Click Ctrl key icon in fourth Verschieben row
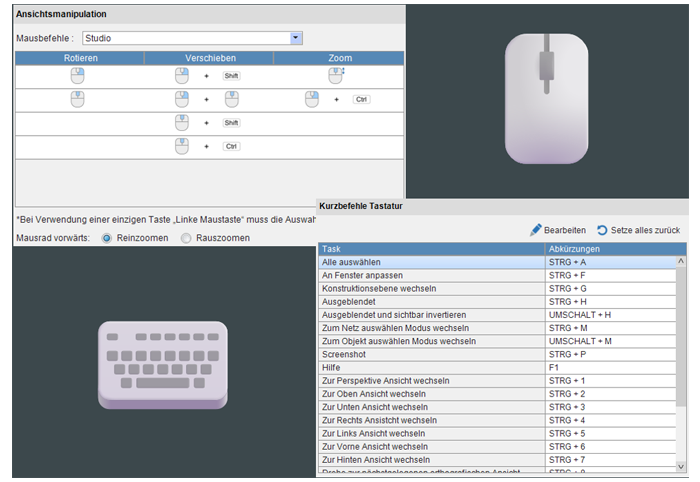 231,146
